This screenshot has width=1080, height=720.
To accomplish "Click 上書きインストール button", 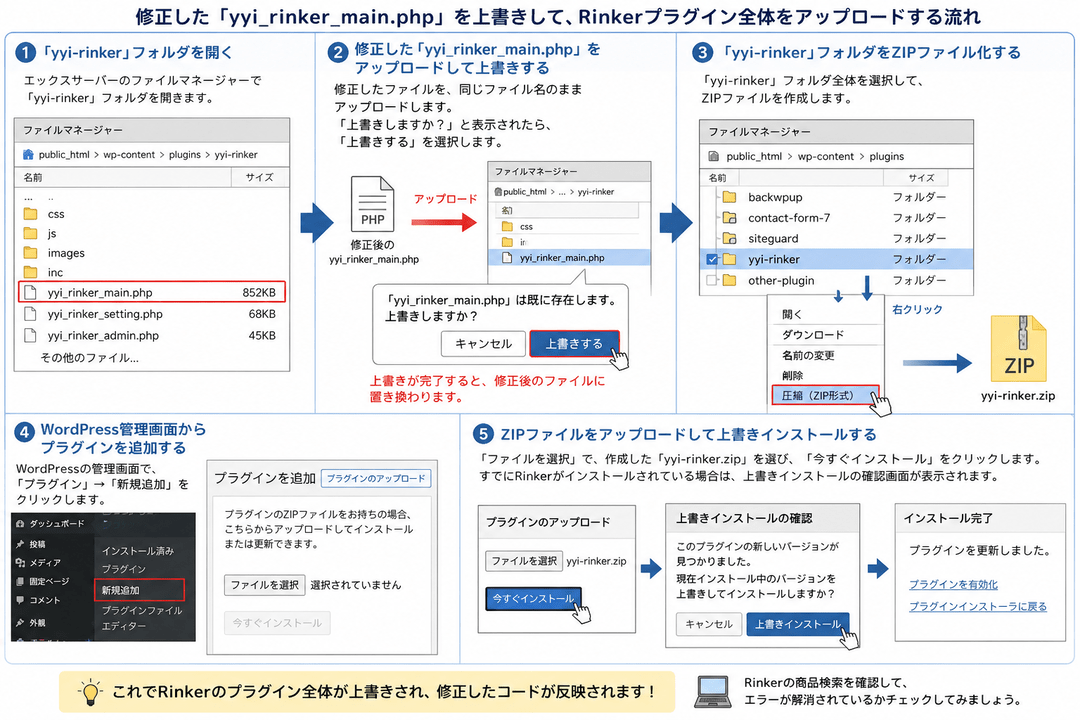I will (798, 624).
